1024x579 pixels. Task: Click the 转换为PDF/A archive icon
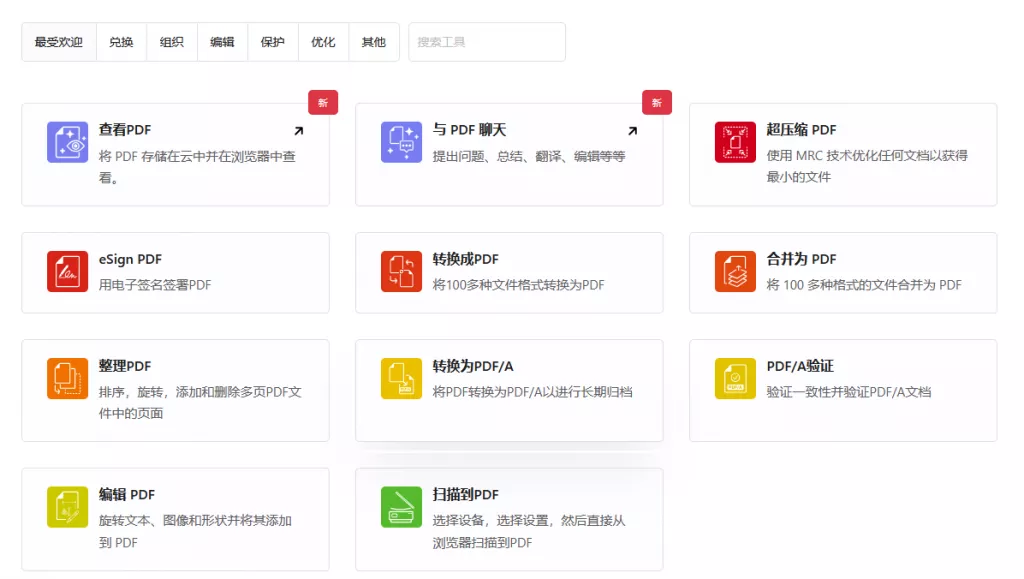(x=400, y=379)
